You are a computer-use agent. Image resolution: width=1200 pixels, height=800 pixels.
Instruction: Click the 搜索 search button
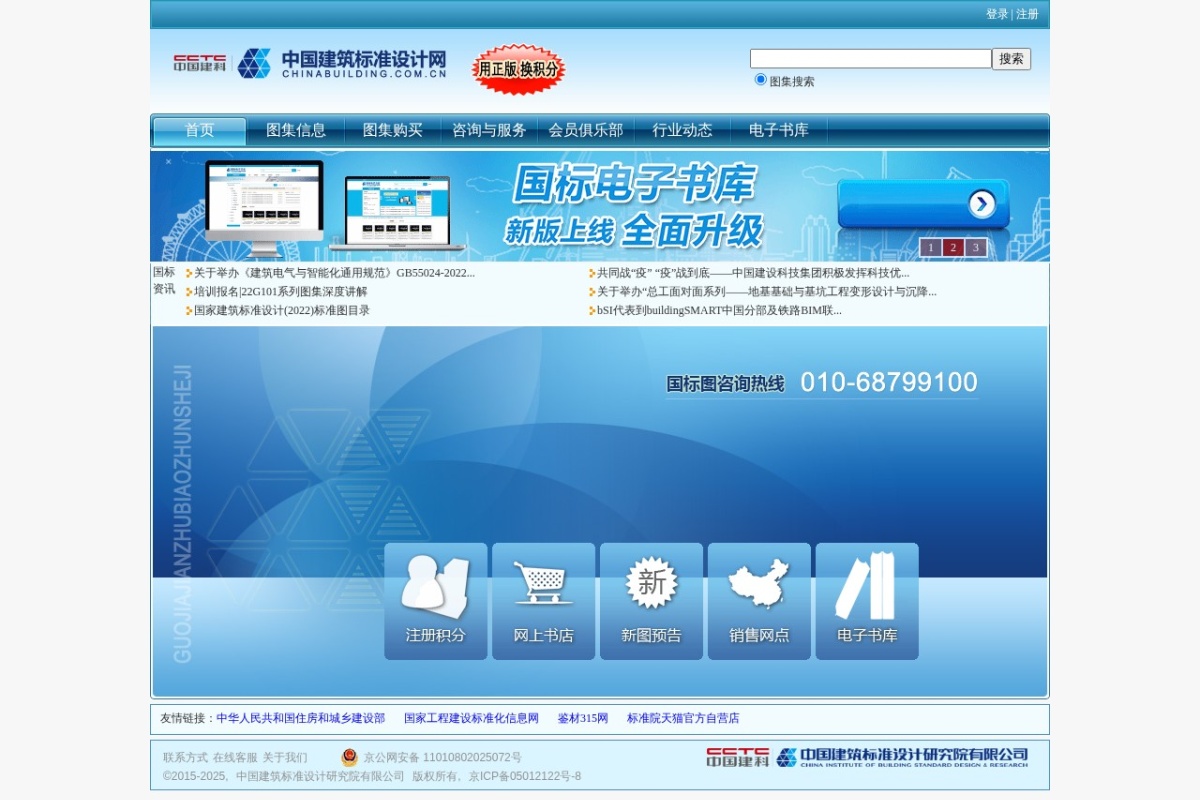pyautogui.click(x=1011, y=59)
